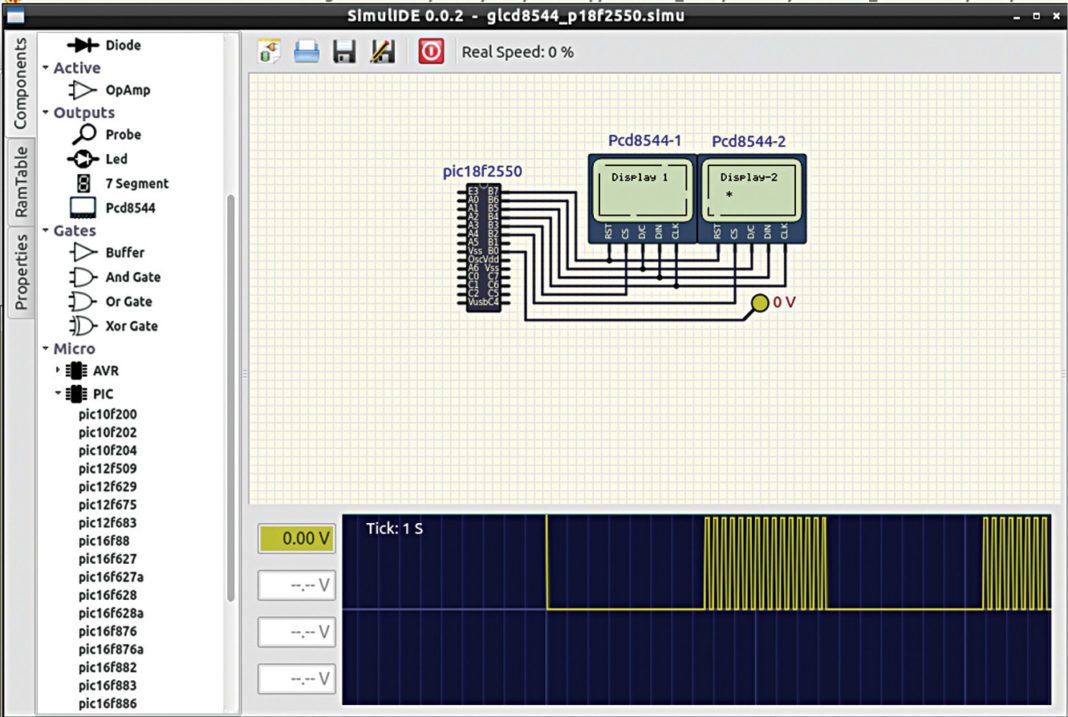1068x717 pixels.
Task: Collapse the Gates section
Action: (x=44, y=230)
